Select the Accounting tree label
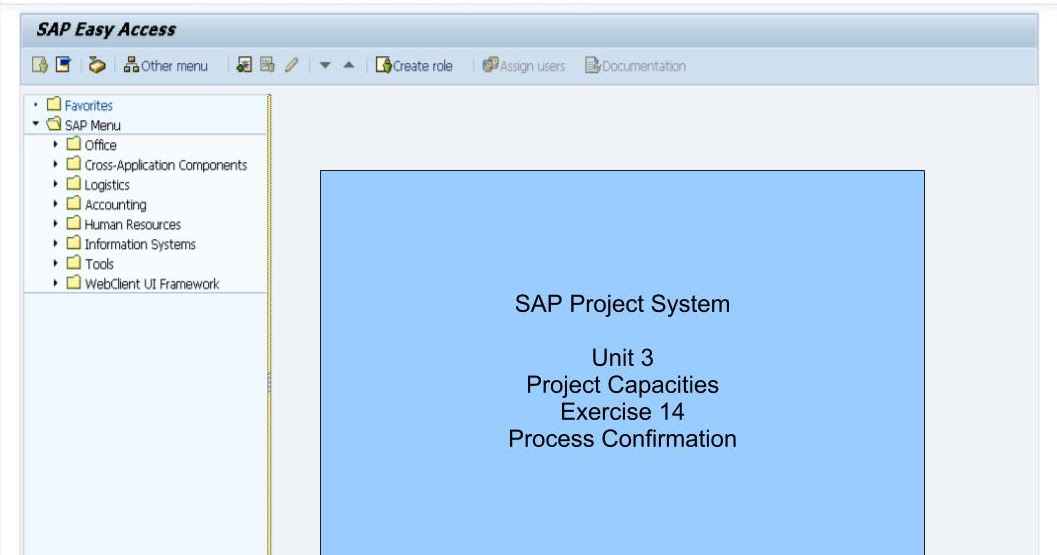Viewport: 1057px width, 555px height. tap(115, 204)
